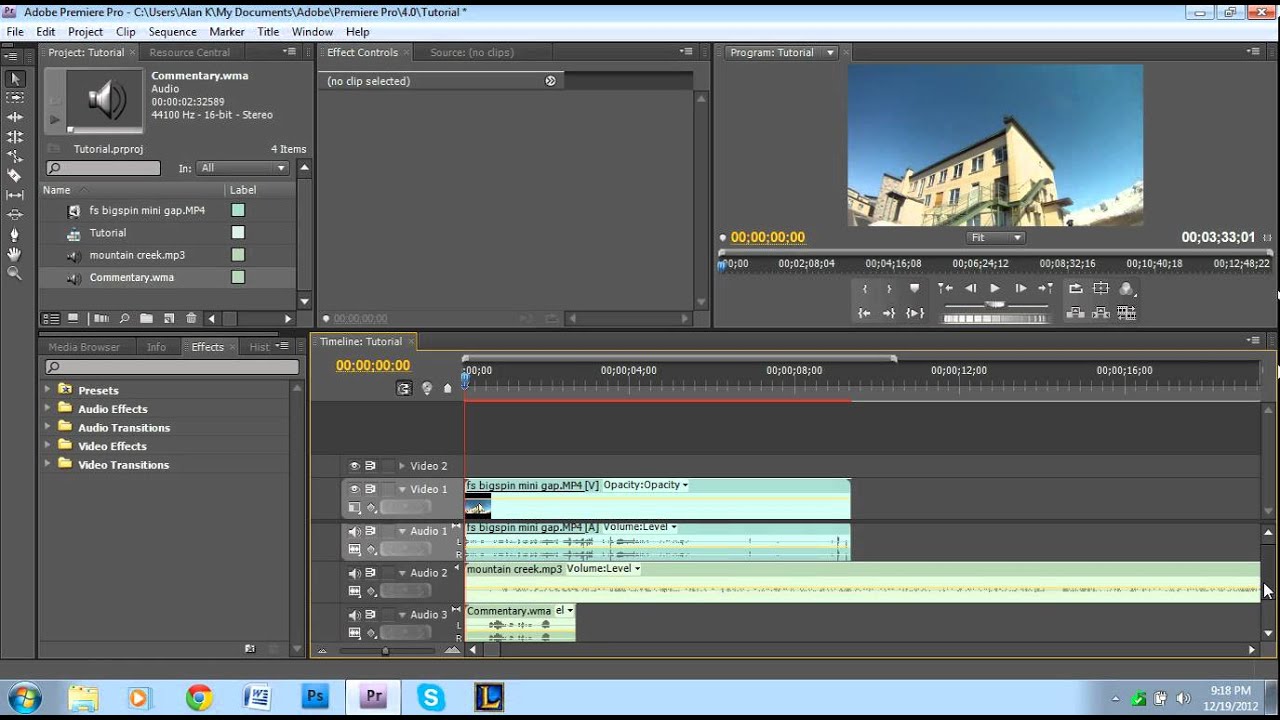Select the Track Select tool
Viewport: 1280px width, 720px height.
pyautogui.click(x=15, y=98)
